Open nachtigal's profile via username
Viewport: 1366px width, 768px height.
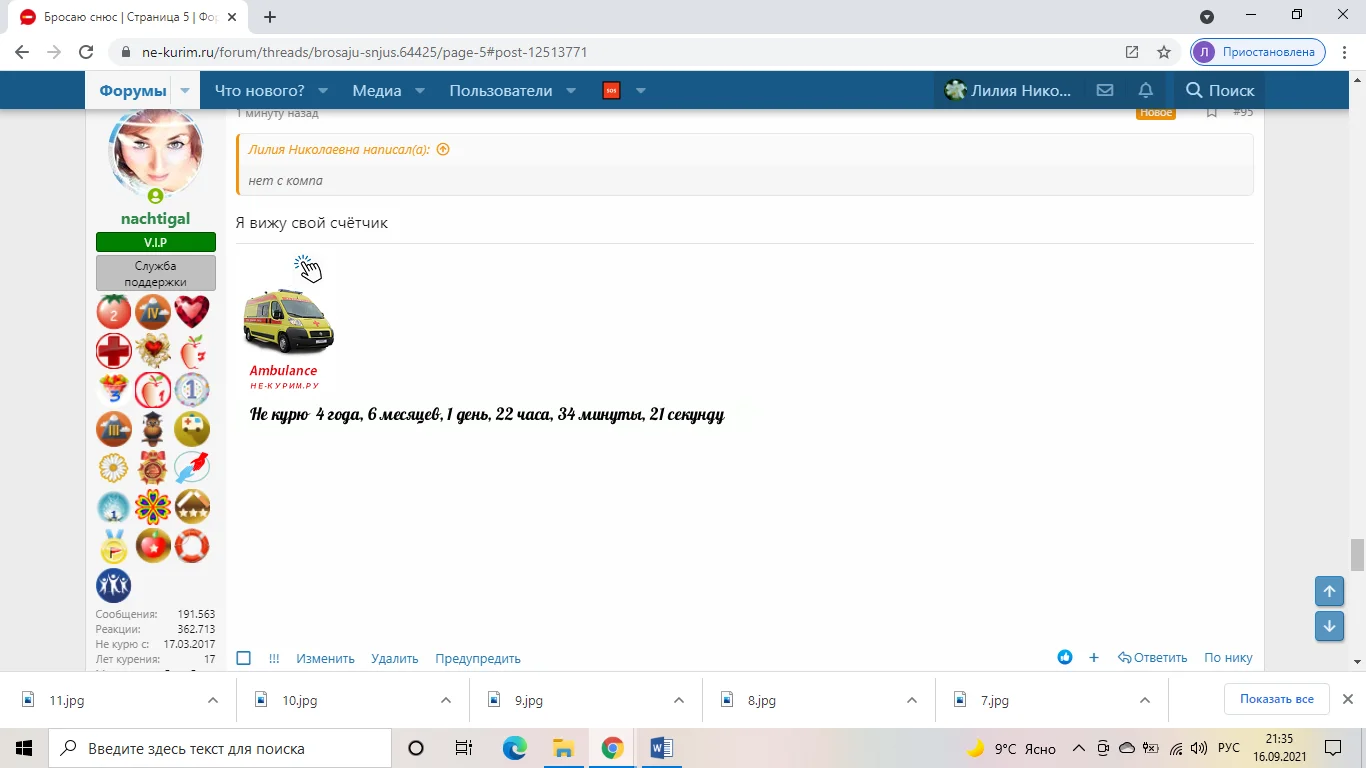click(155, 219)
